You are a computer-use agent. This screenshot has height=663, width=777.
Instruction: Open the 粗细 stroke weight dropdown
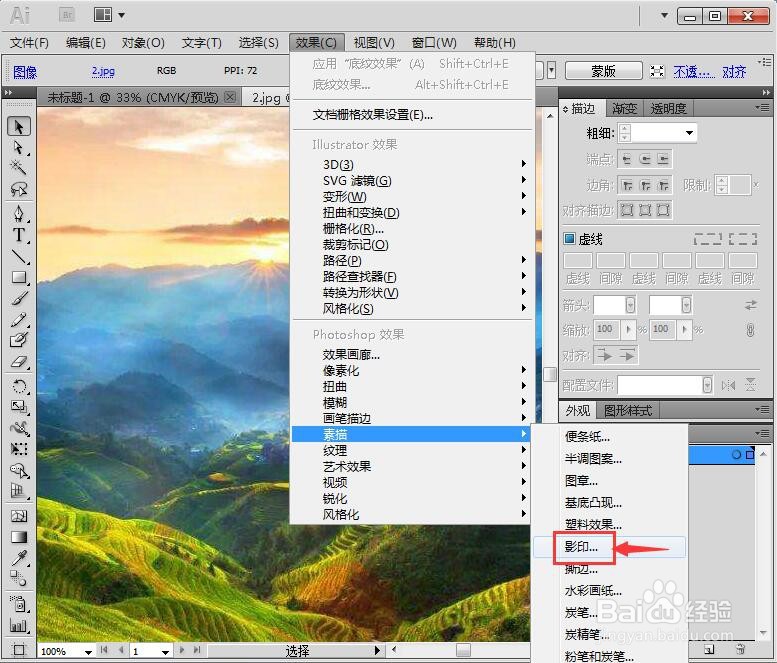689,133
